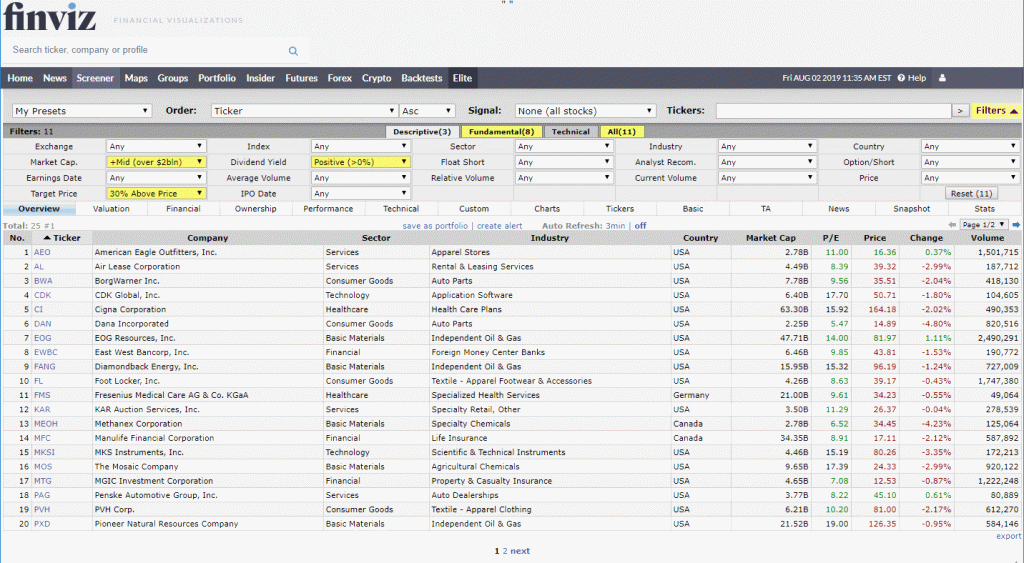Click the export link

pyautogui.click(x=1008, y=536)
